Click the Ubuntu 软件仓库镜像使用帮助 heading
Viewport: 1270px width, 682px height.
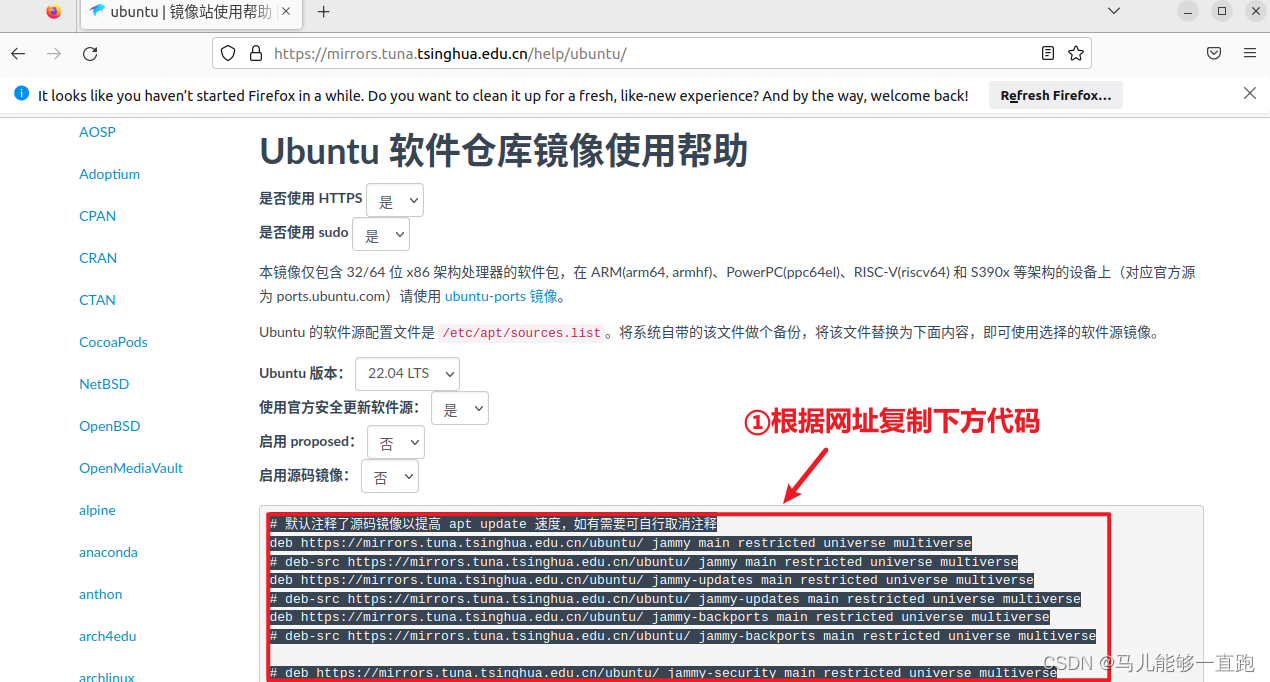tap(503, 151)
